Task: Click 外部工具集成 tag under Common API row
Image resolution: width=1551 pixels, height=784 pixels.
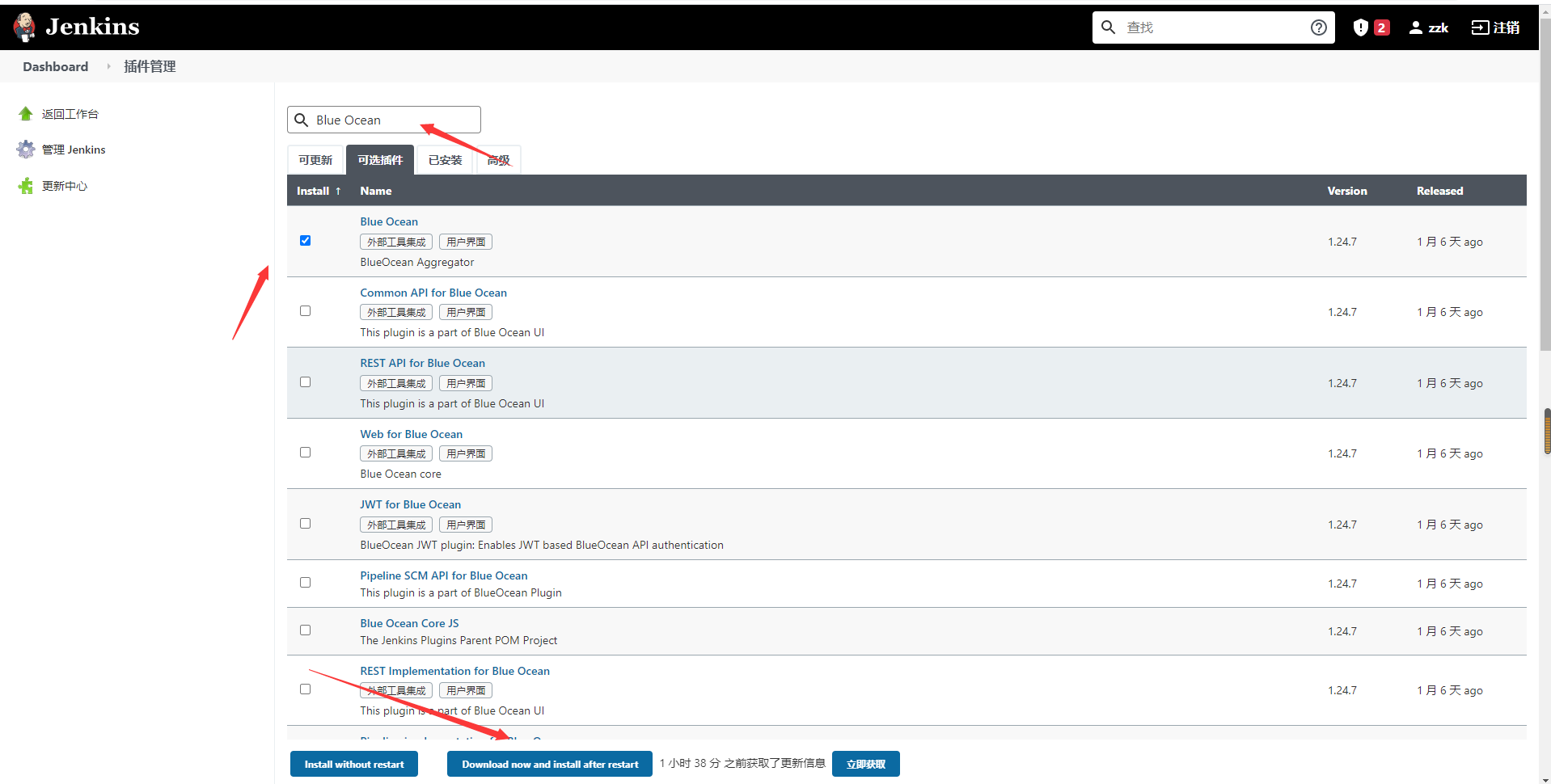Action: tap(396, 312)
